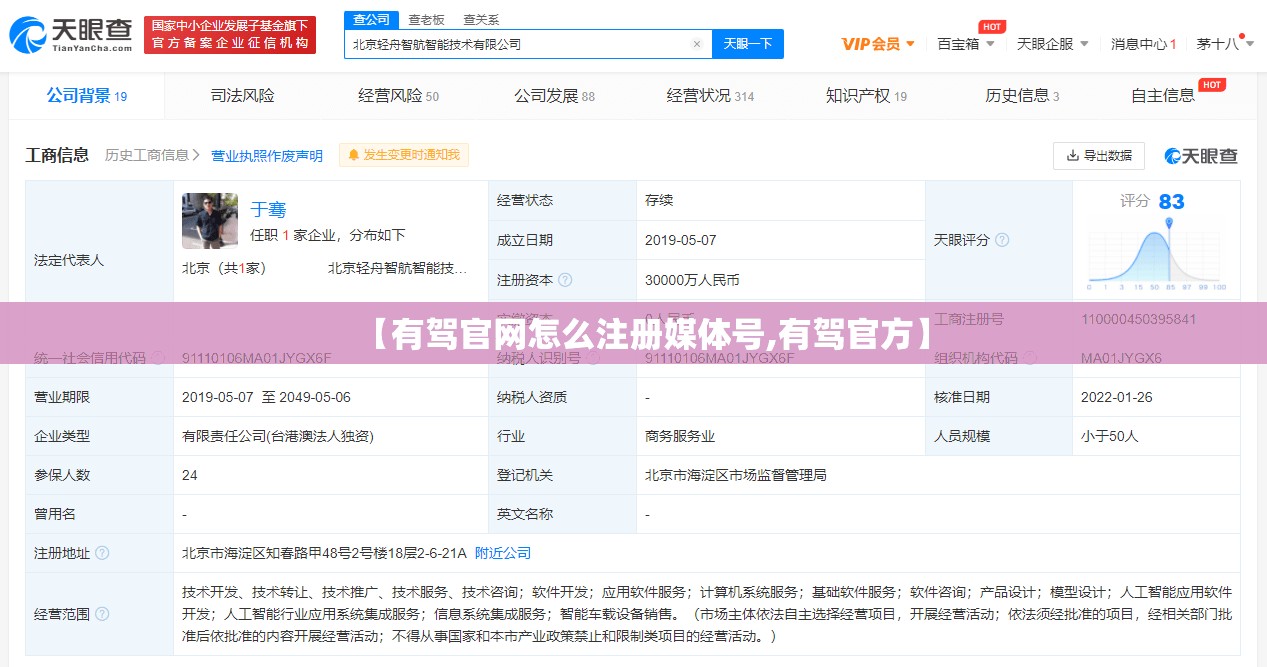Select the 成立日期 value 2019-05-07
This screenshot has width=1267, height=667.
click(x=681, y=240)
